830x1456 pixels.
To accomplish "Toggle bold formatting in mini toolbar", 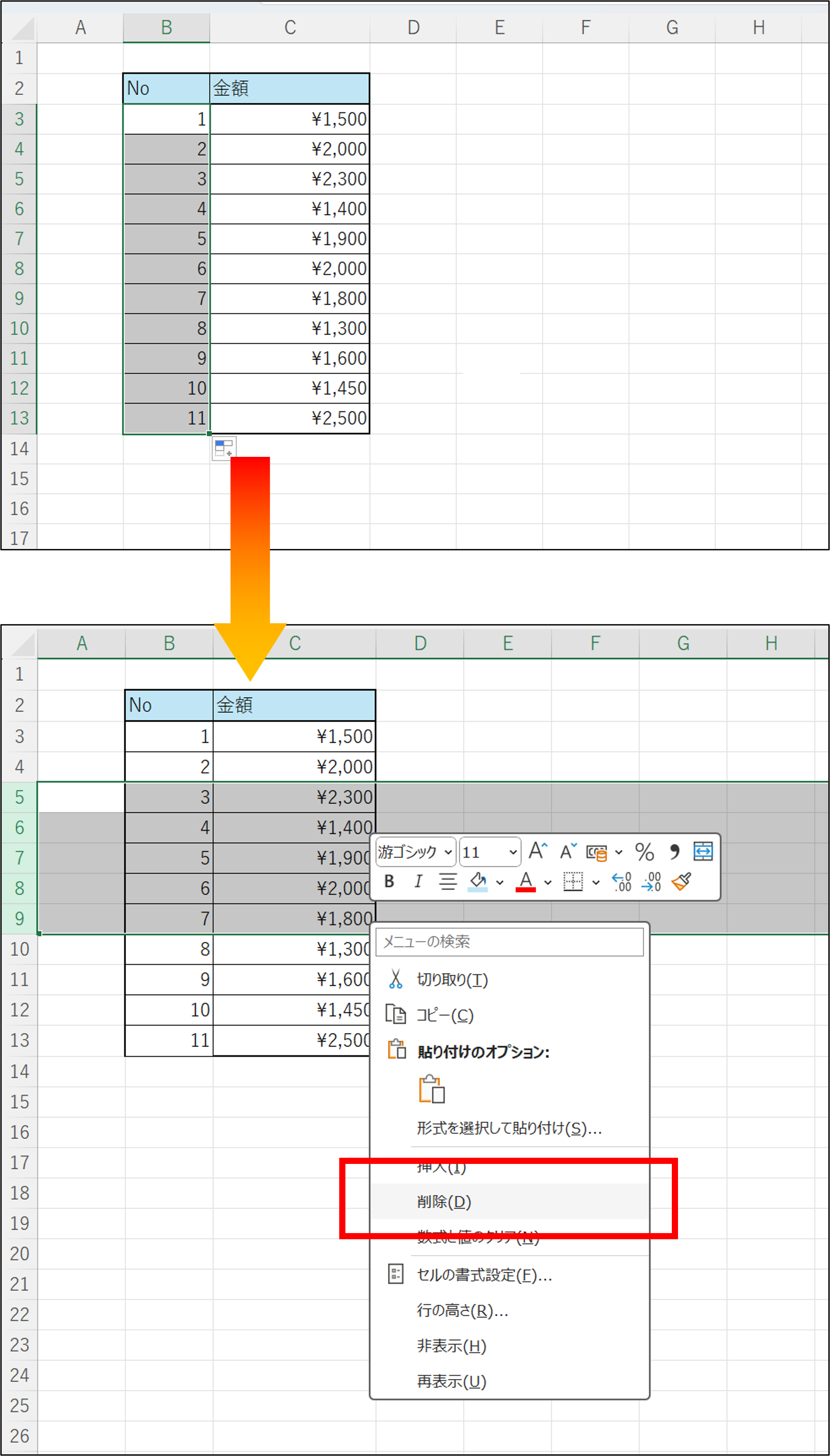I will pyautogui.click(x=389, y=882).
